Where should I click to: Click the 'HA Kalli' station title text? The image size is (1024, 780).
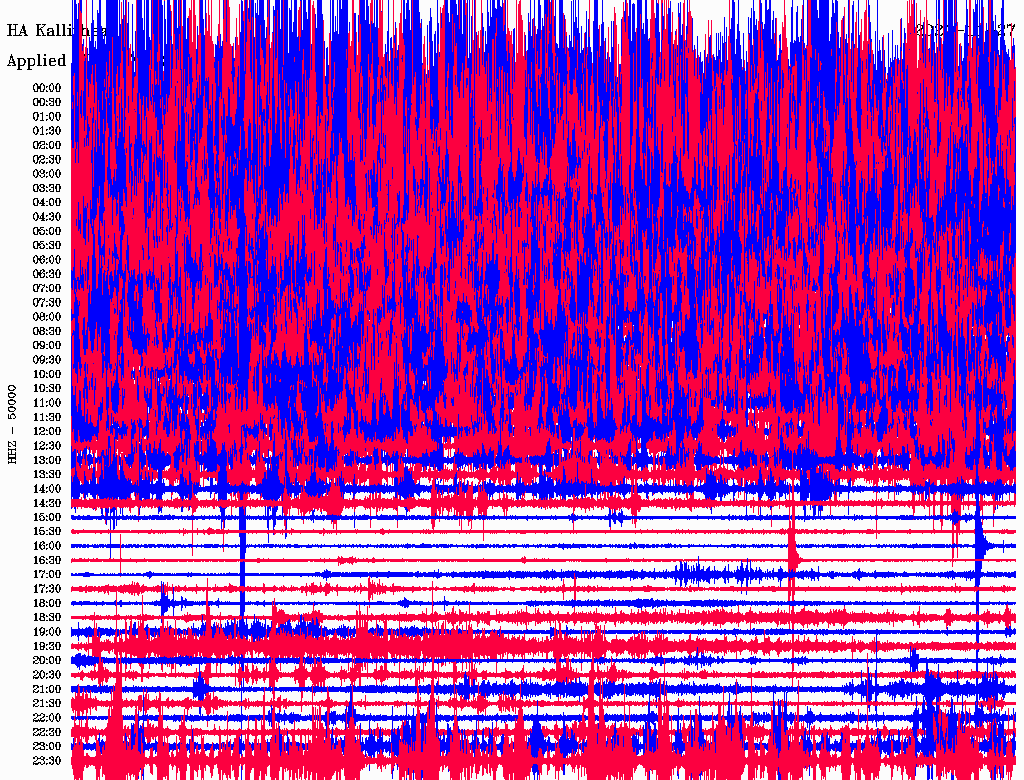pos(39,31)
